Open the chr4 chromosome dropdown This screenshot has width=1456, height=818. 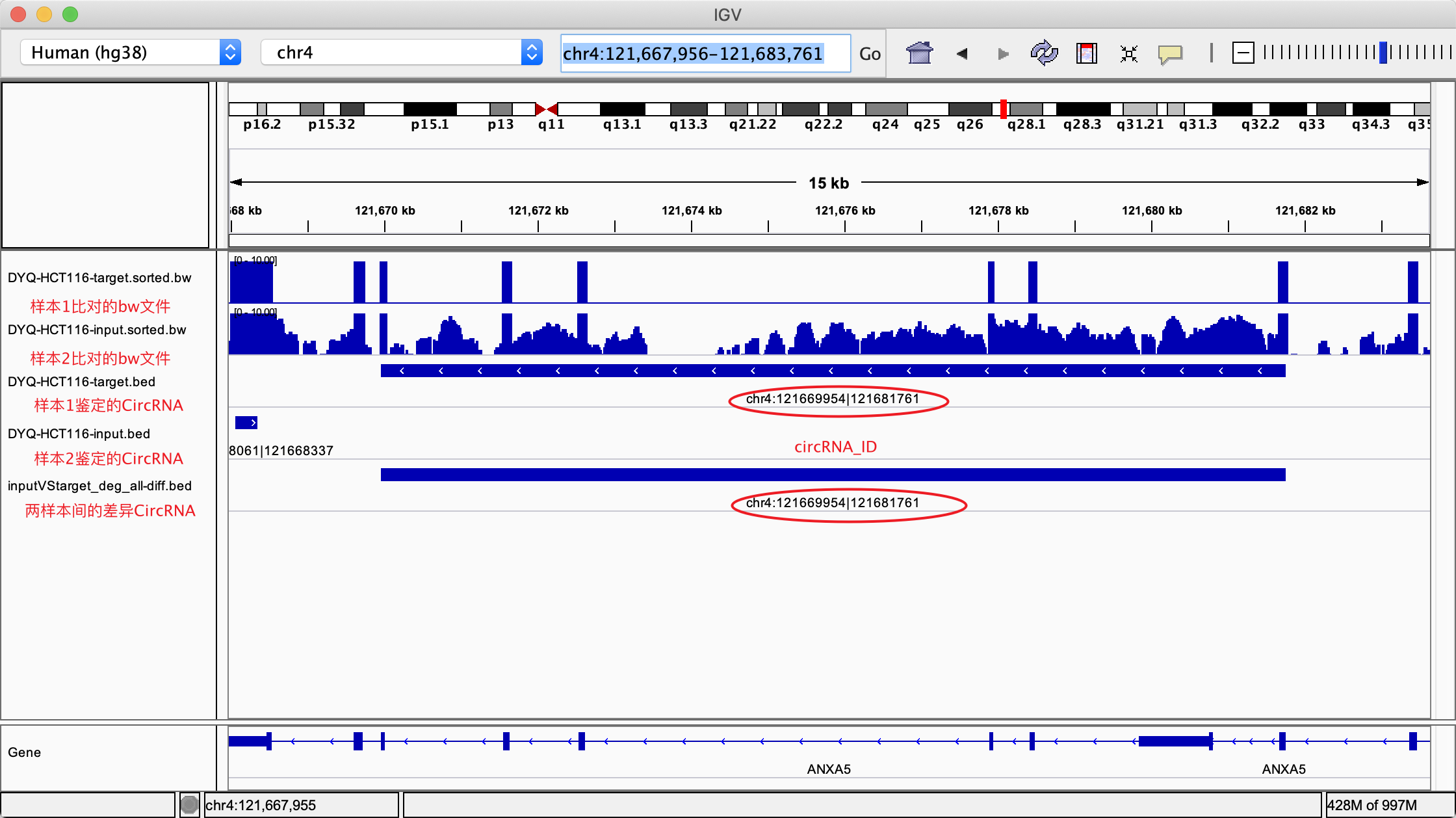(401, 52)
